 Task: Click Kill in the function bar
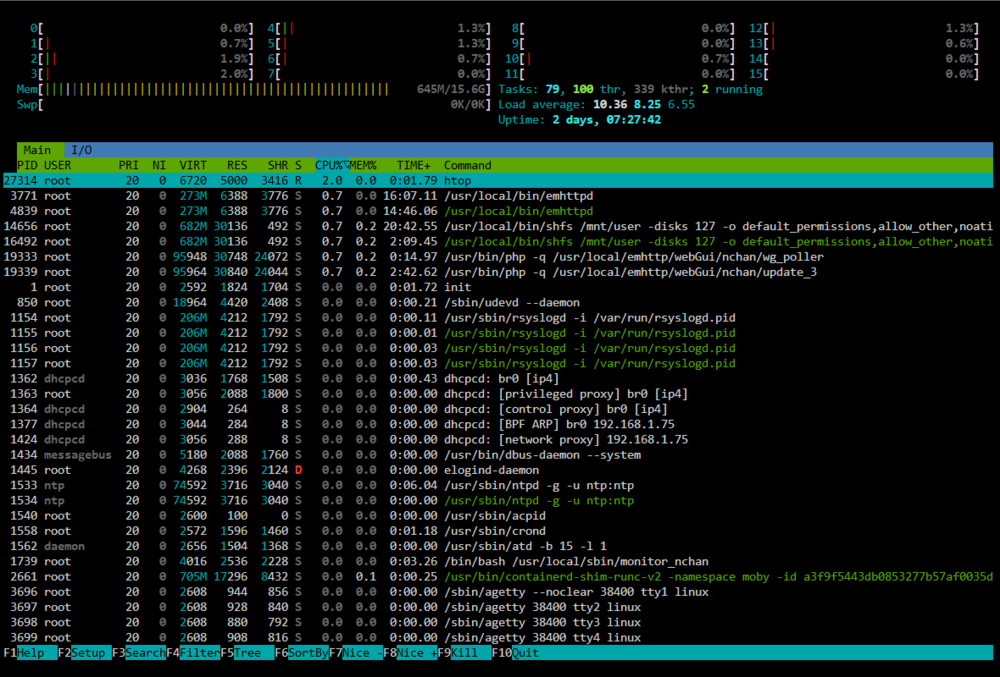(x=464, y=653)
